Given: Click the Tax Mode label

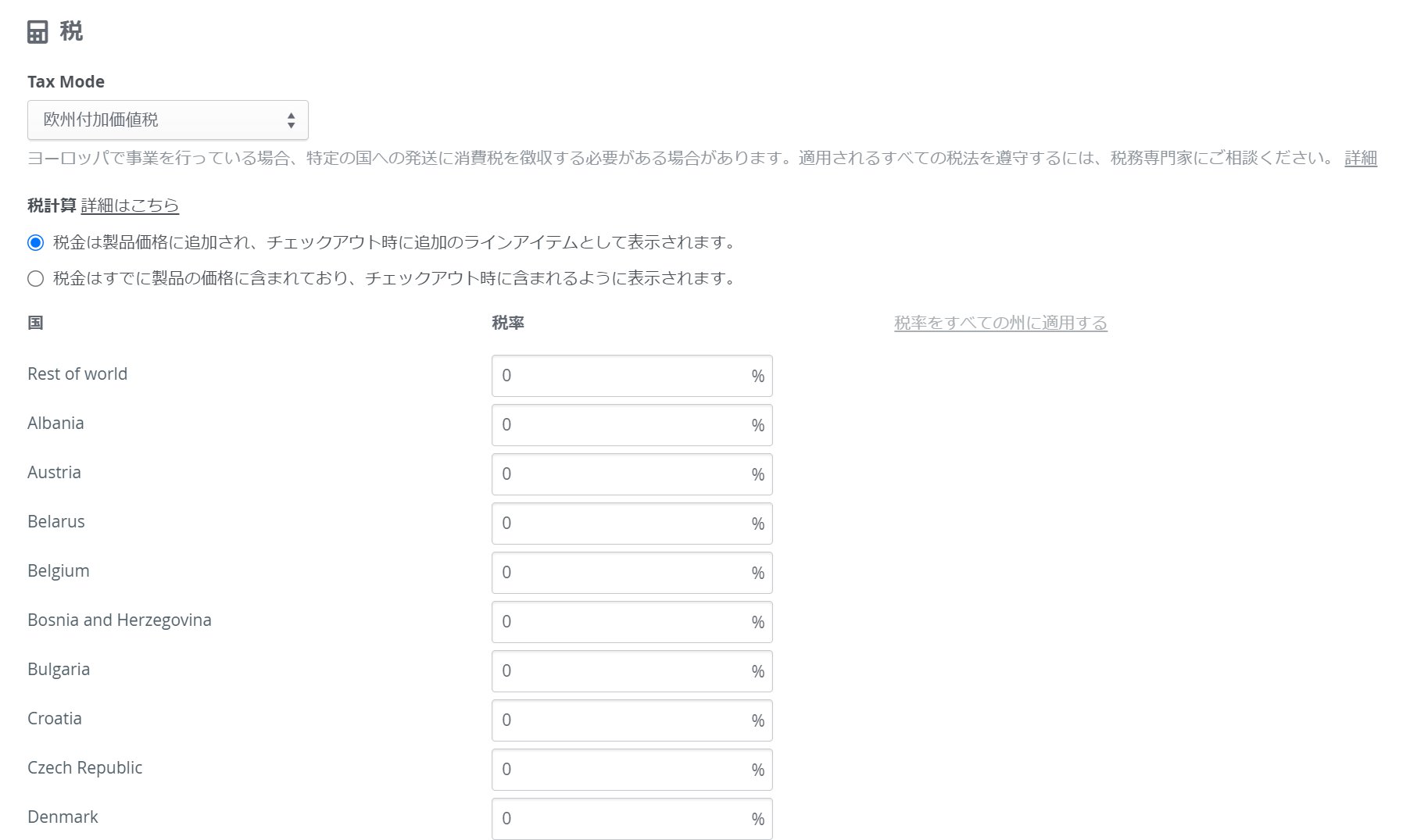Looking at the screenshot, I should (x=66, y=81).
